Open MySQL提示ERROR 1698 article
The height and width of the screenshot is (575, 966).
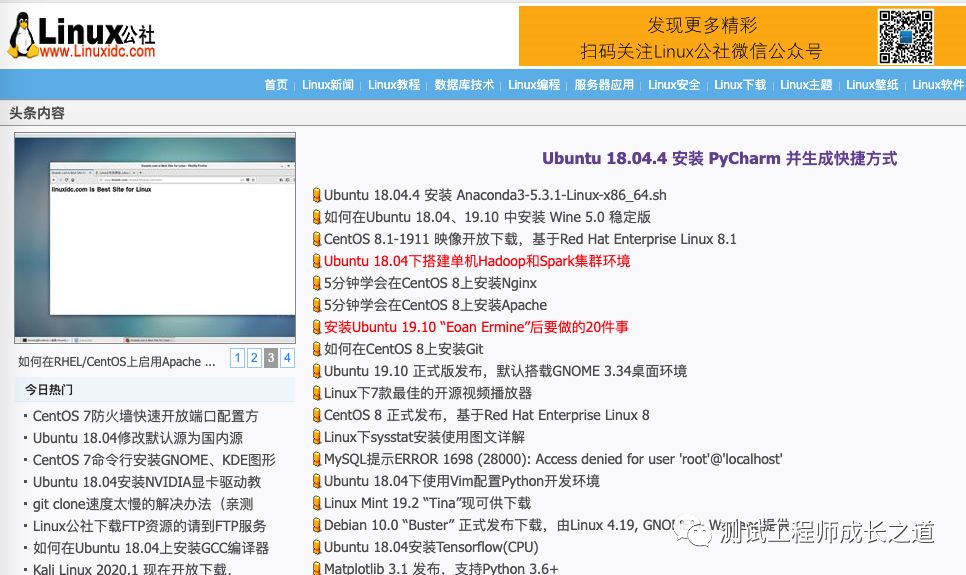tap(553, 459)
